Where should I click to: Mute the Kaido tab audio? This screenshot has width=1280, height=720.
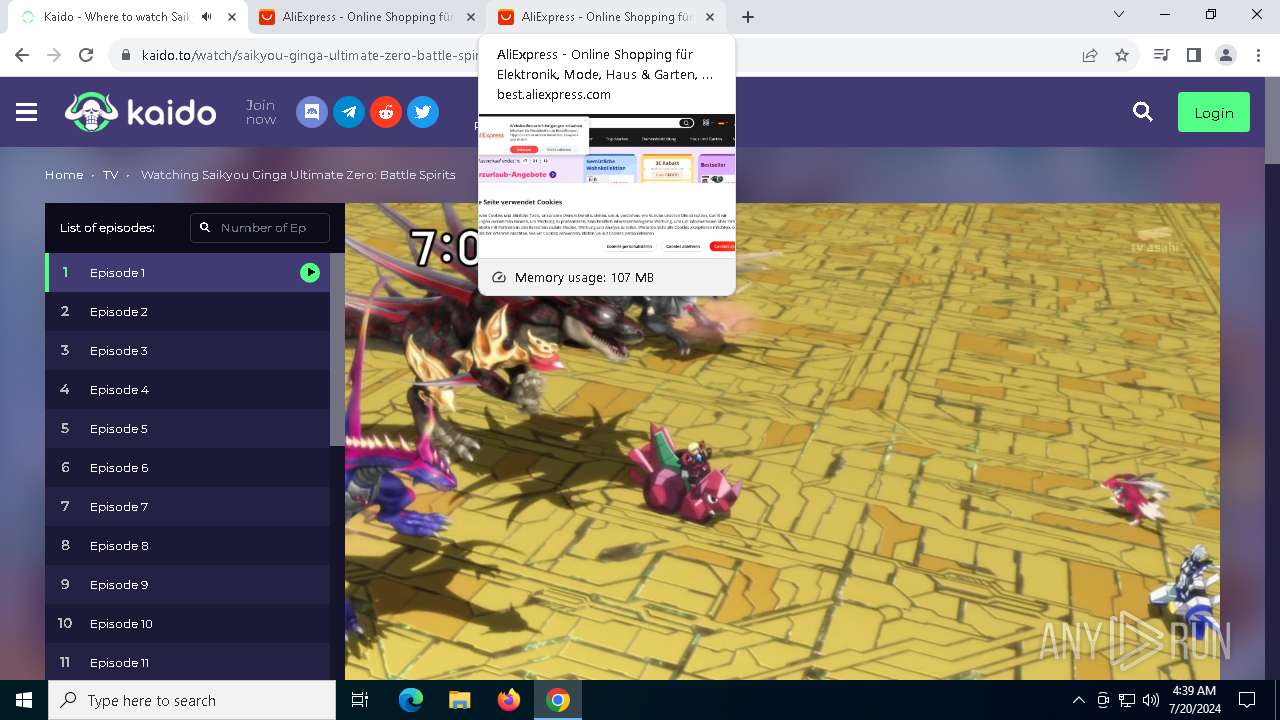coord(207,17)
